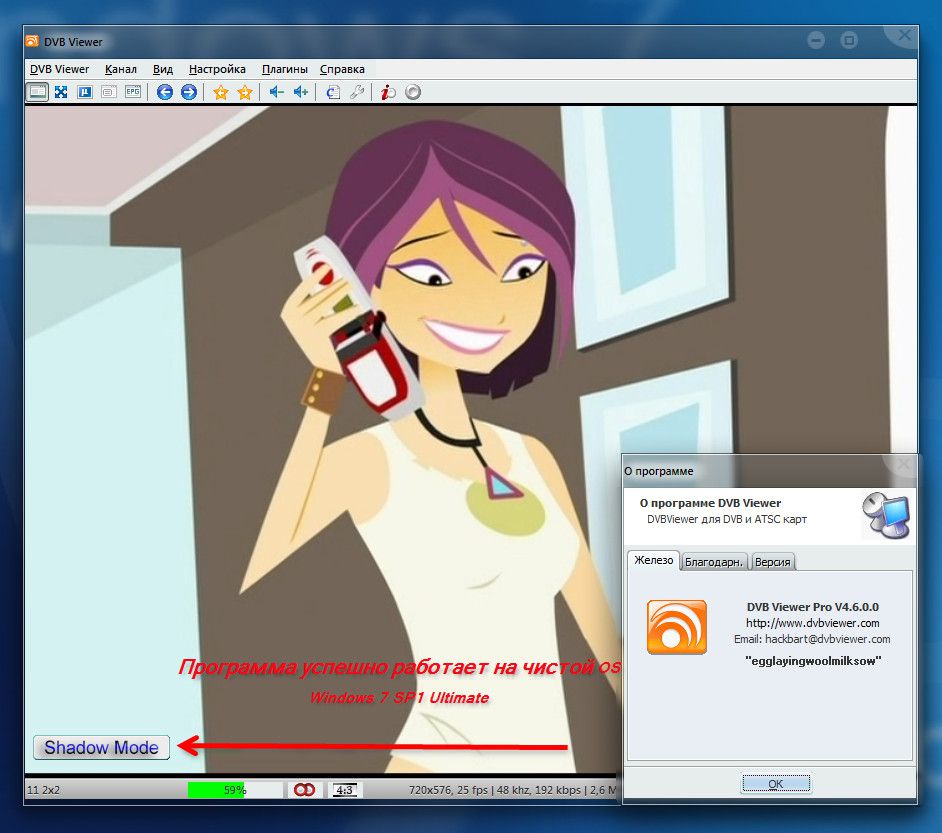The image size is (942, 833).
Task: Open settings with the wrench icon
Action: point(357,92)
